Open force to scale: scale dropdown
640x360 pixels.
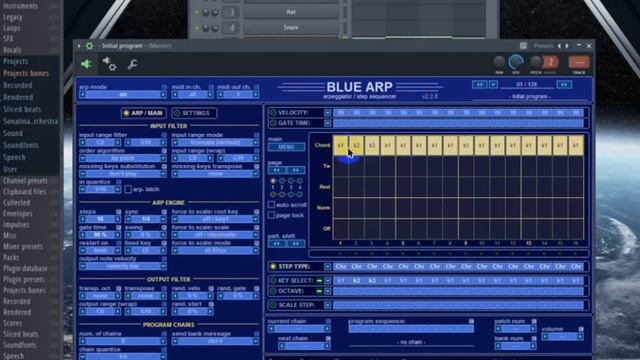(x=215, y=235)
